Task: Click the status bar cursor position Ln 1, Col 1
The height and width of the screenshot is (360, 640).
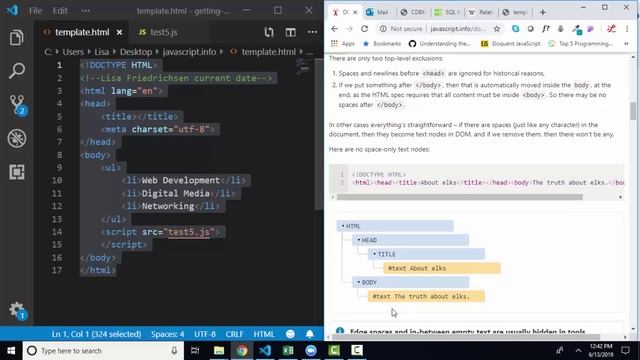Action: (x=96, y=334)
